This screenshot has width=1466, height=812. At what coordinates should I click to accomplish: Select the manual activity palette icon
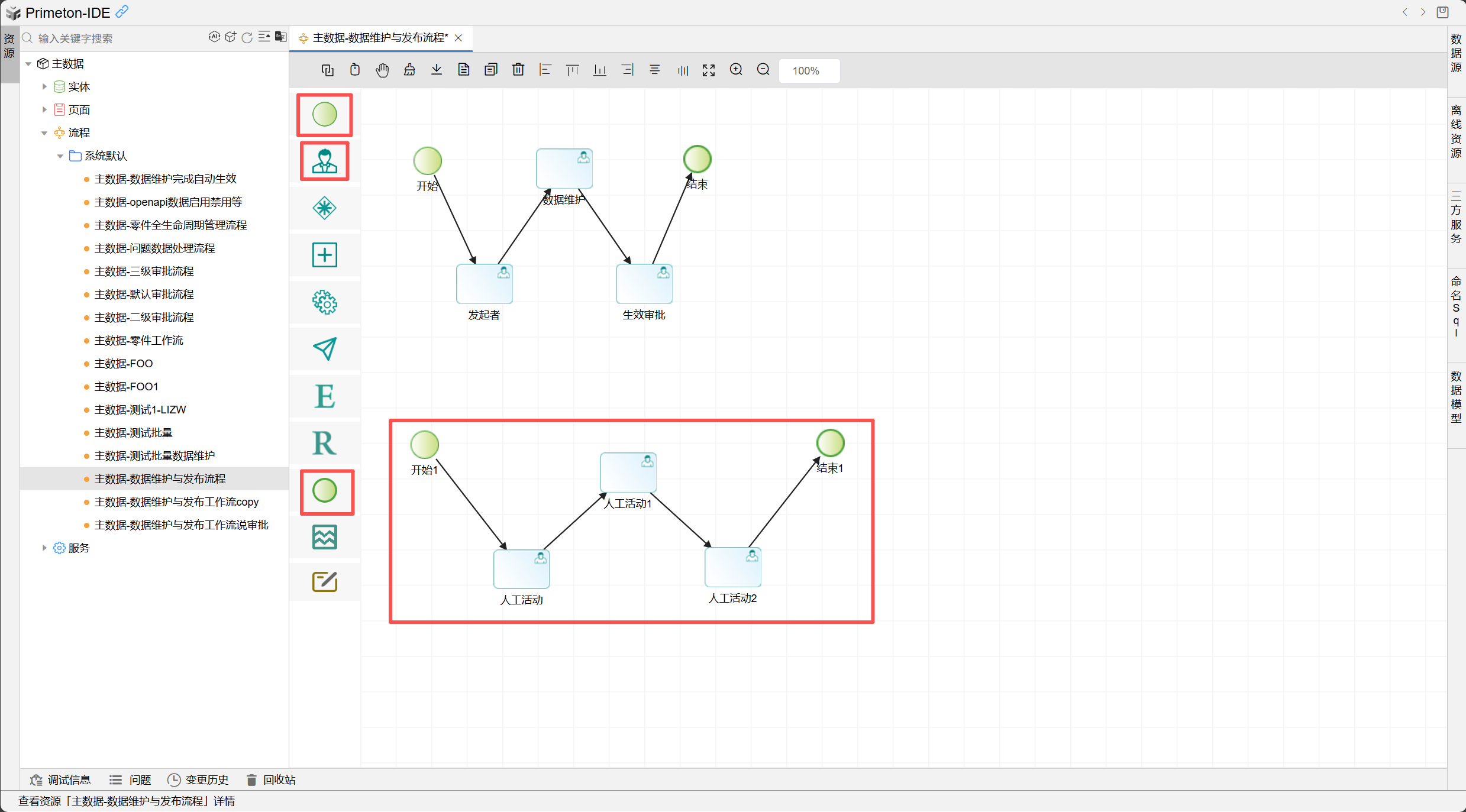point(324,161)
